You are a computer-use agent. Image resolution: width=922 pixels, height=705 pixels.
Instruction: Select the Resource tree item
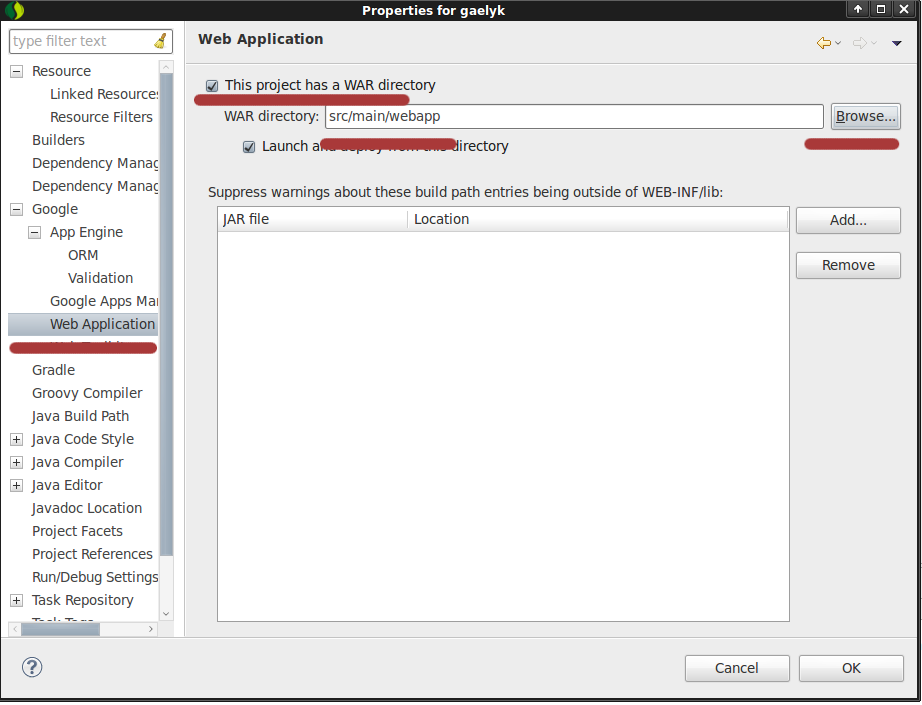[x=61, y=71]
